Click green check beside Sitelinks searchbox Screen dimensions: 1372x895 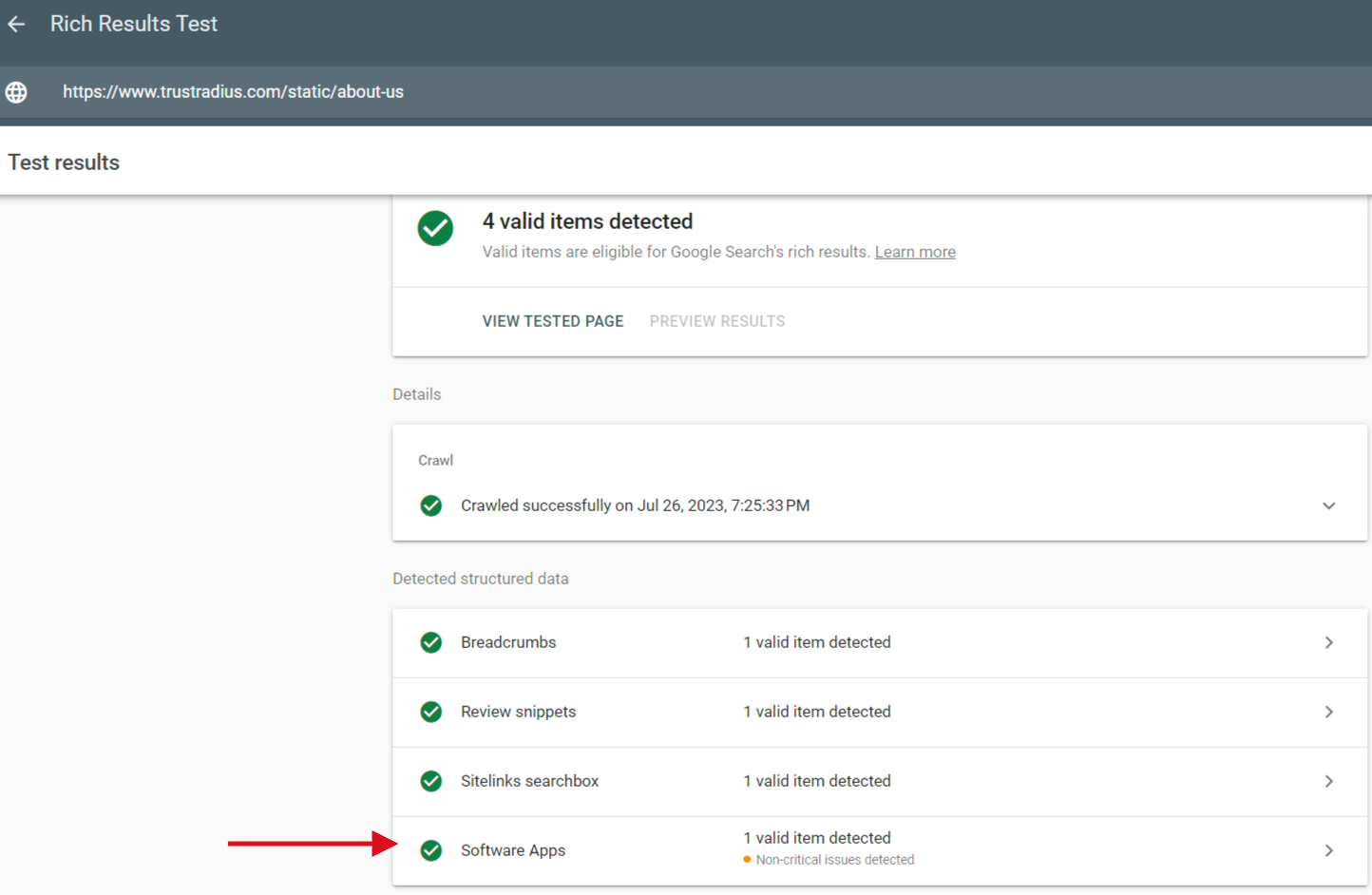click(x=431, y=781)
